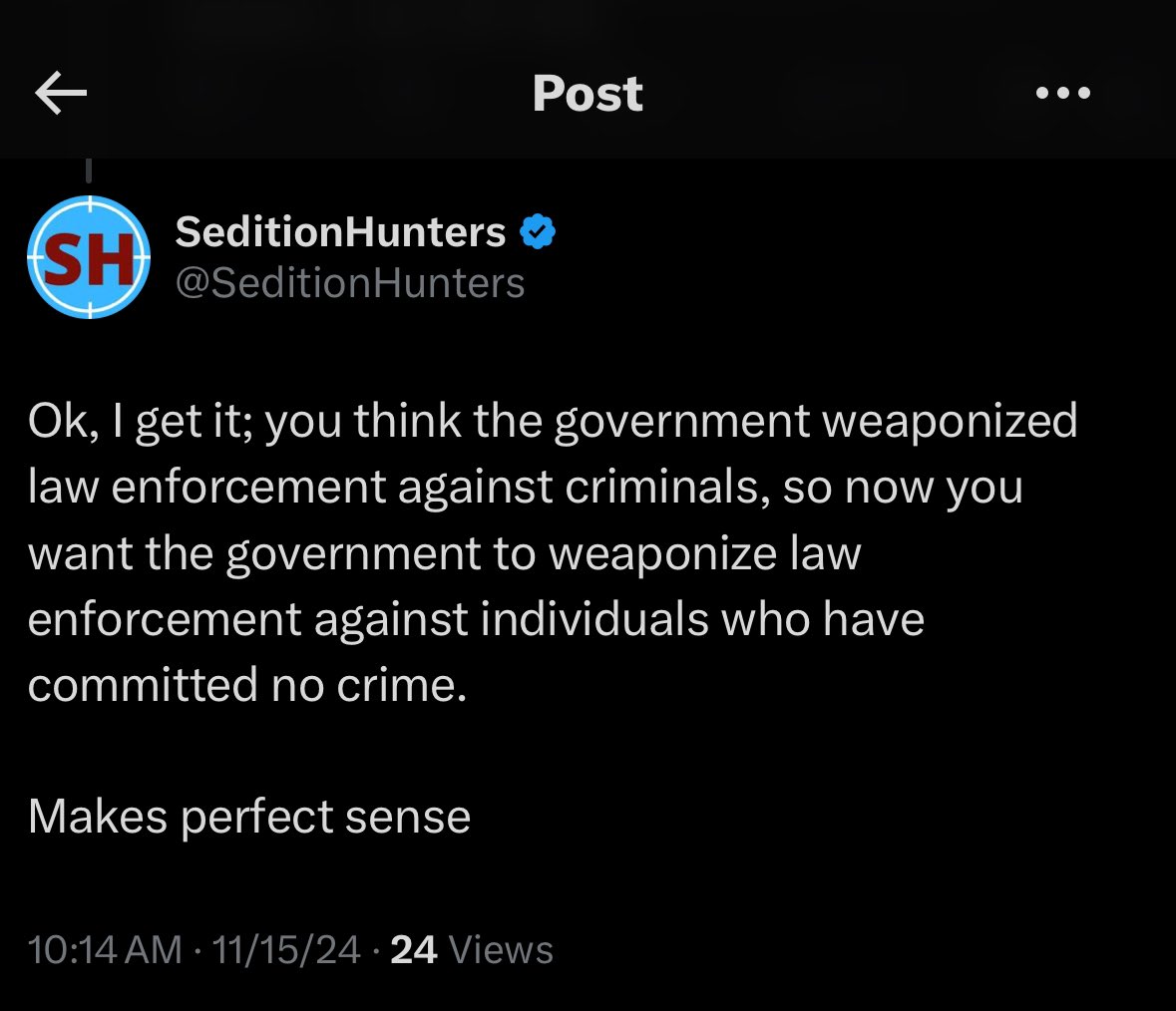
Task: Tap the 10:14 AM timestamp
Action: [105, 949]
